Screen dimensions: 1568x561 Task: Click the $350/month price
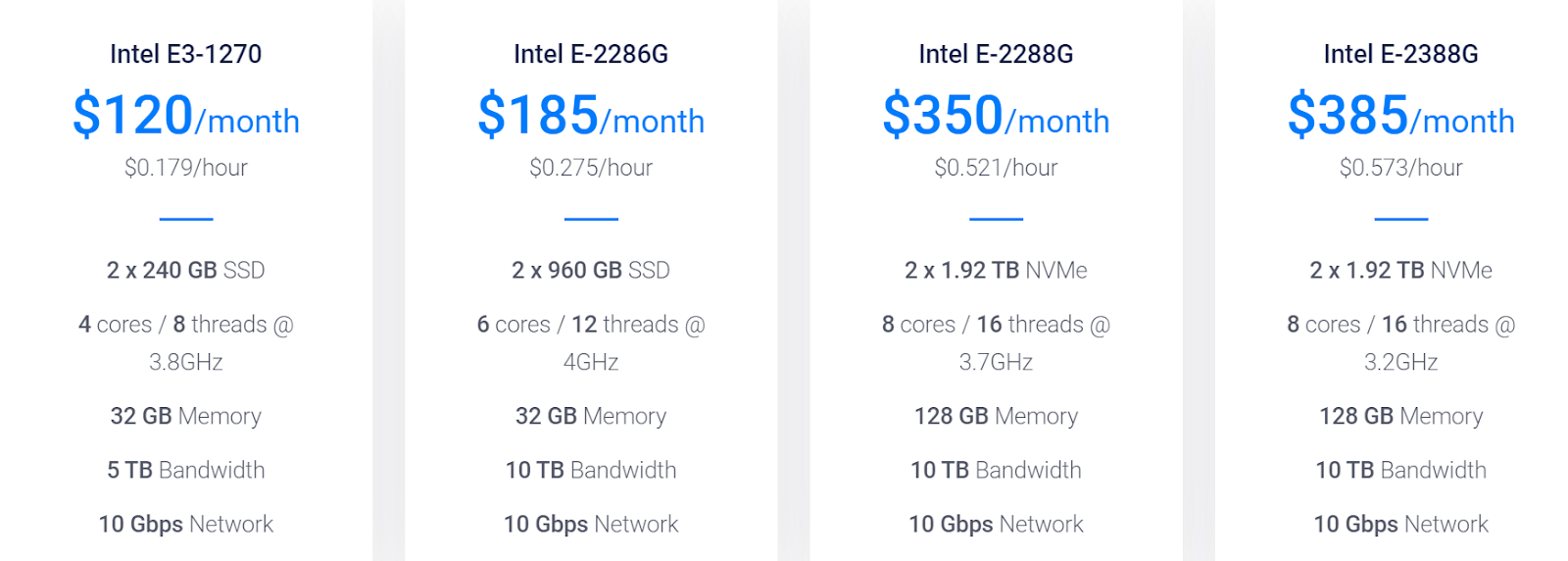(x=996, y=116)
